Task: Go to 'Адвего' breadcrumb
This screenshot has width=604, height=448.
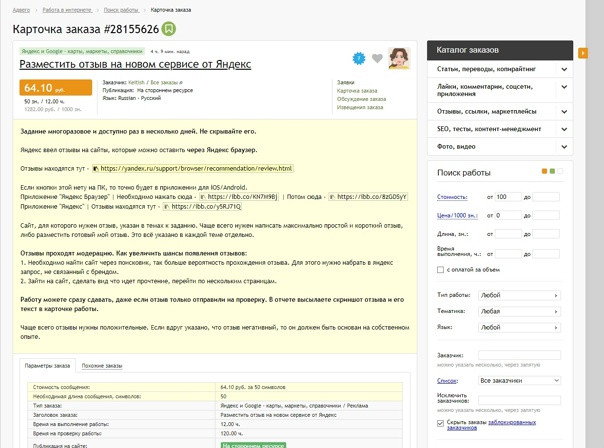Action: (21, 10)
